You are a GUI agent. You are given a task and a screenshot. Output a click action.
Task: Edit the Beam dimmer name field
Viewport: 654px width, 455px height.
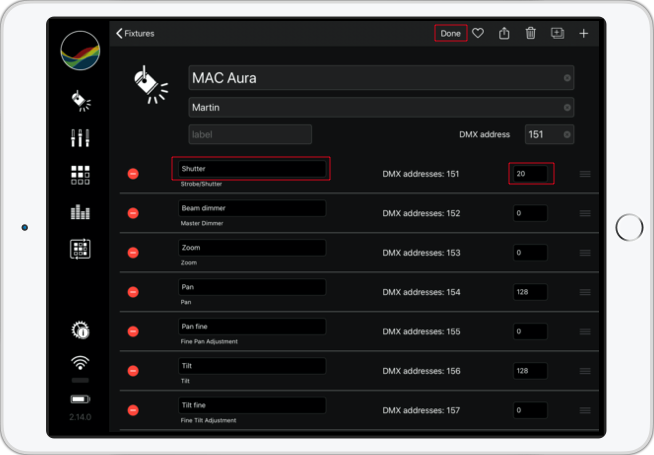coord(252,208)
